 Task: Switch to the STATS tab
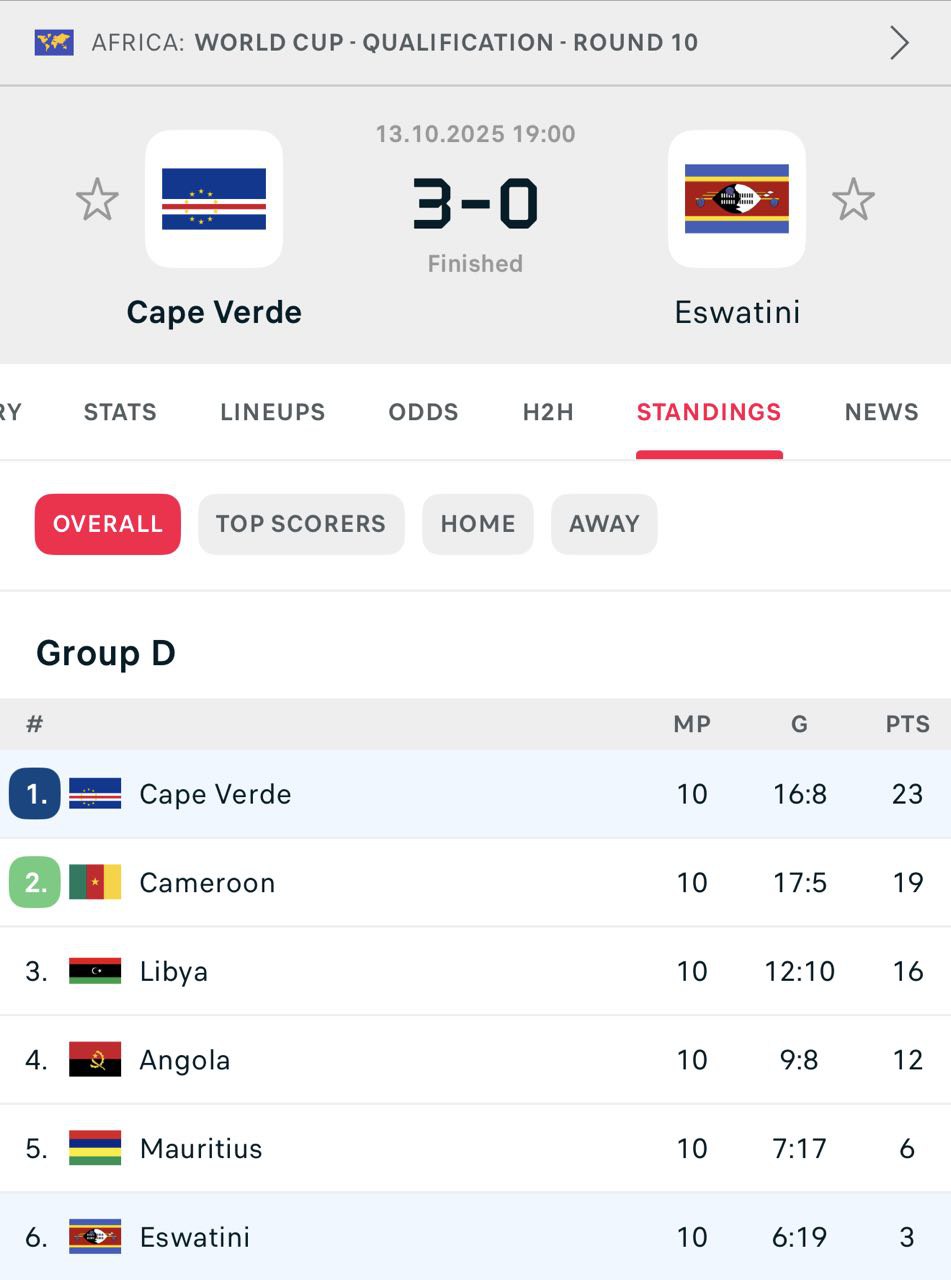[x=120, y=412]
